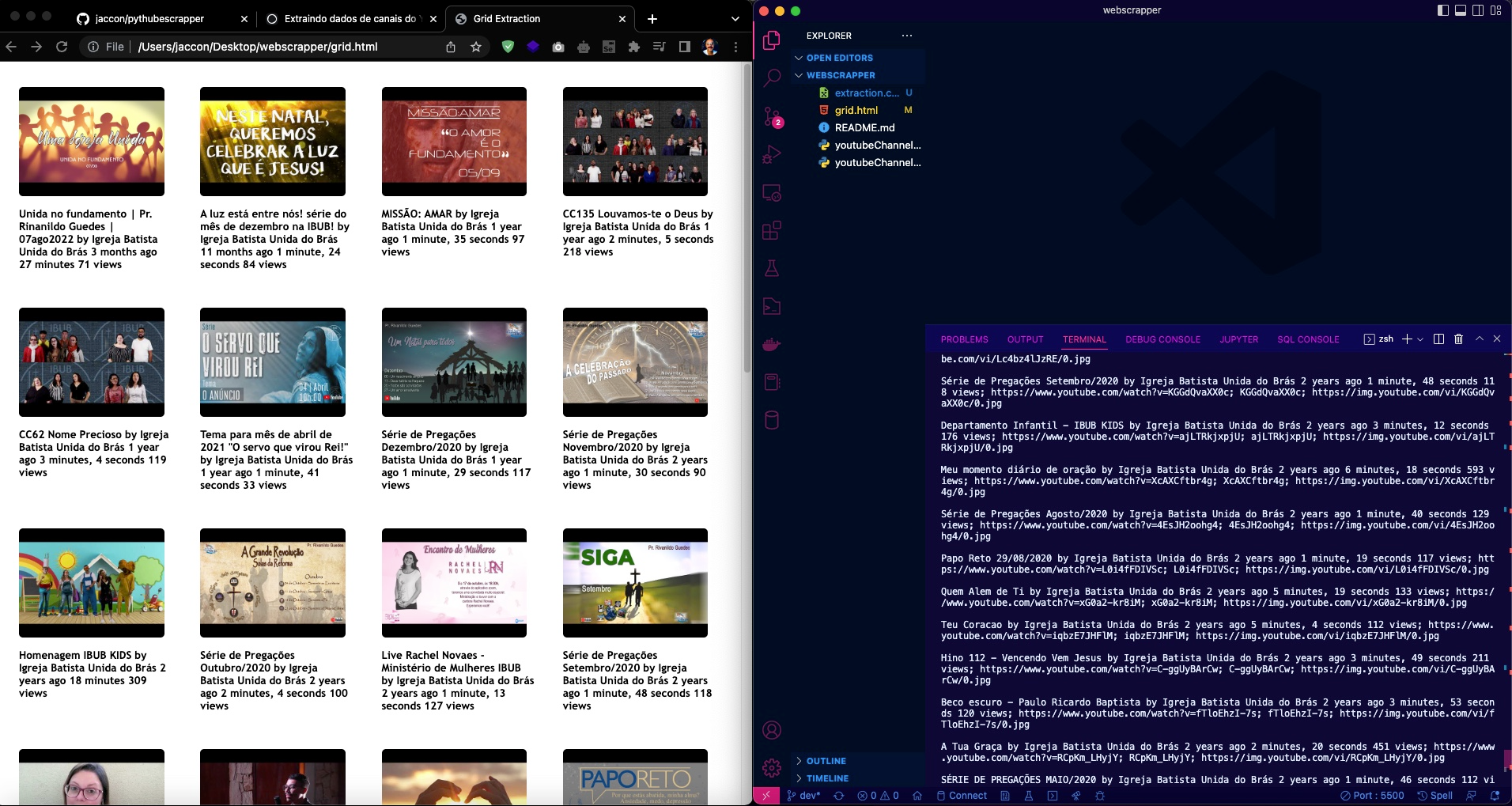The height and width of the screenshot is (806, 1512).
Task: Click Port : 5500 live server button
Action: tap(1372, 796)
